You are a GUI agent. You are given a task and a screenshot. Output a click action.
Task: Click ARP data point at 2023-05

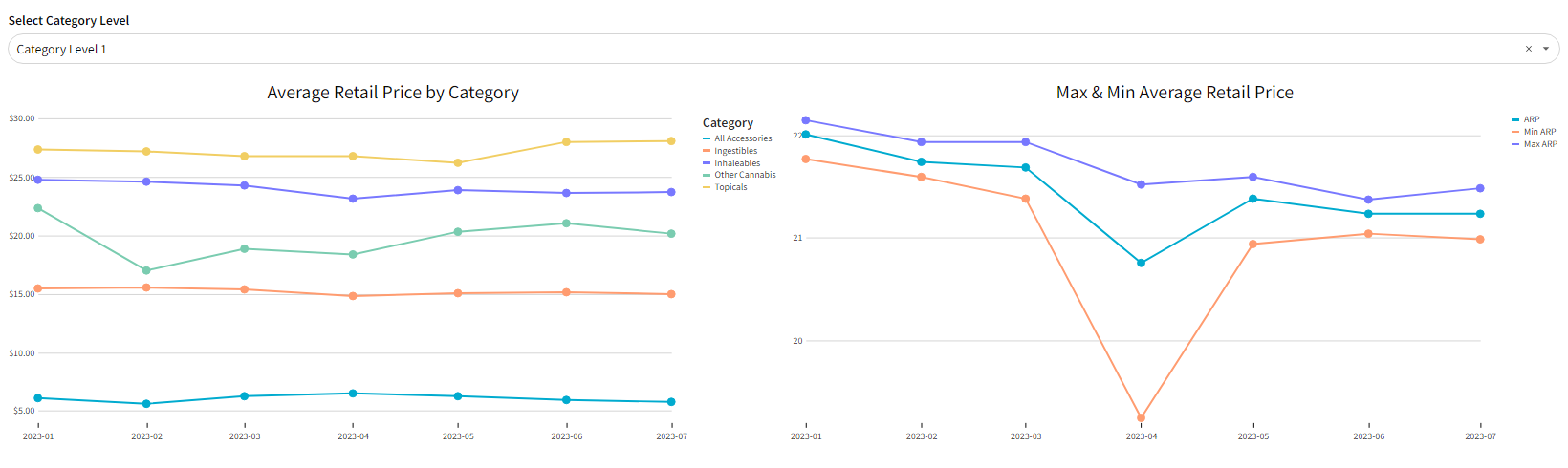(x=1253, y=199)
